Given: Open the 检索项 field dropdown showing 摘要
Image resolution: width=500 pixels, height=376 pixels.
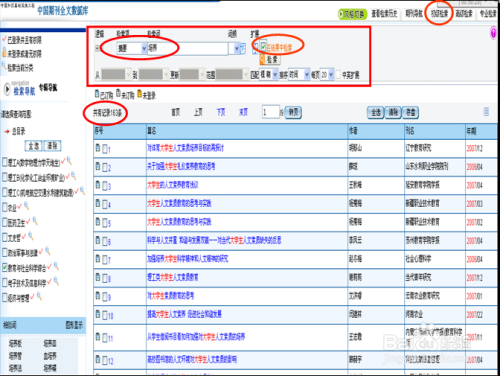Looking at the screenshot, I should point(132,48).
